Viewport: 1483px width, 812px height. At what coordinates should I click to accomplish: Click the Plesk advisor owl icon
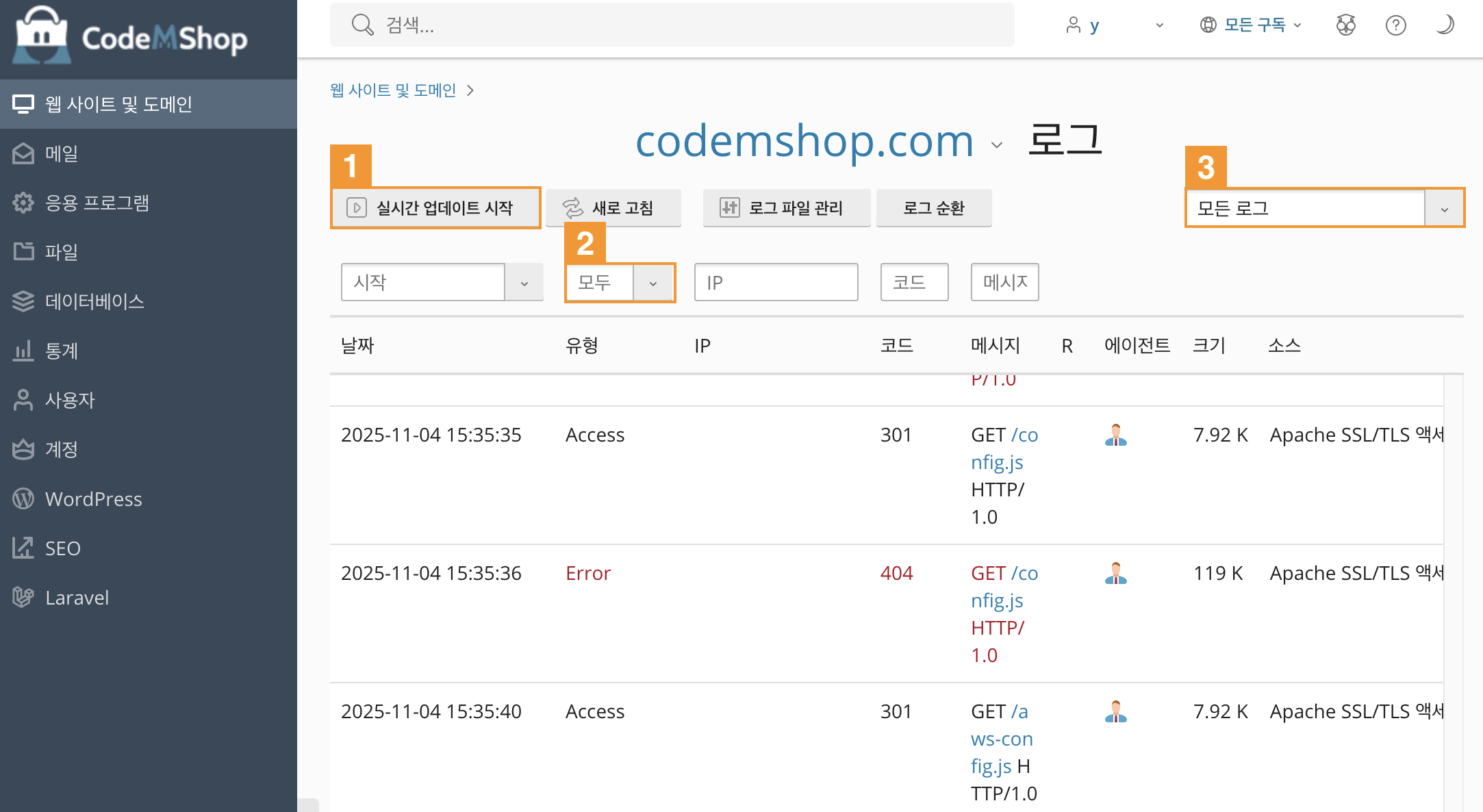(x=1345, y=25)
